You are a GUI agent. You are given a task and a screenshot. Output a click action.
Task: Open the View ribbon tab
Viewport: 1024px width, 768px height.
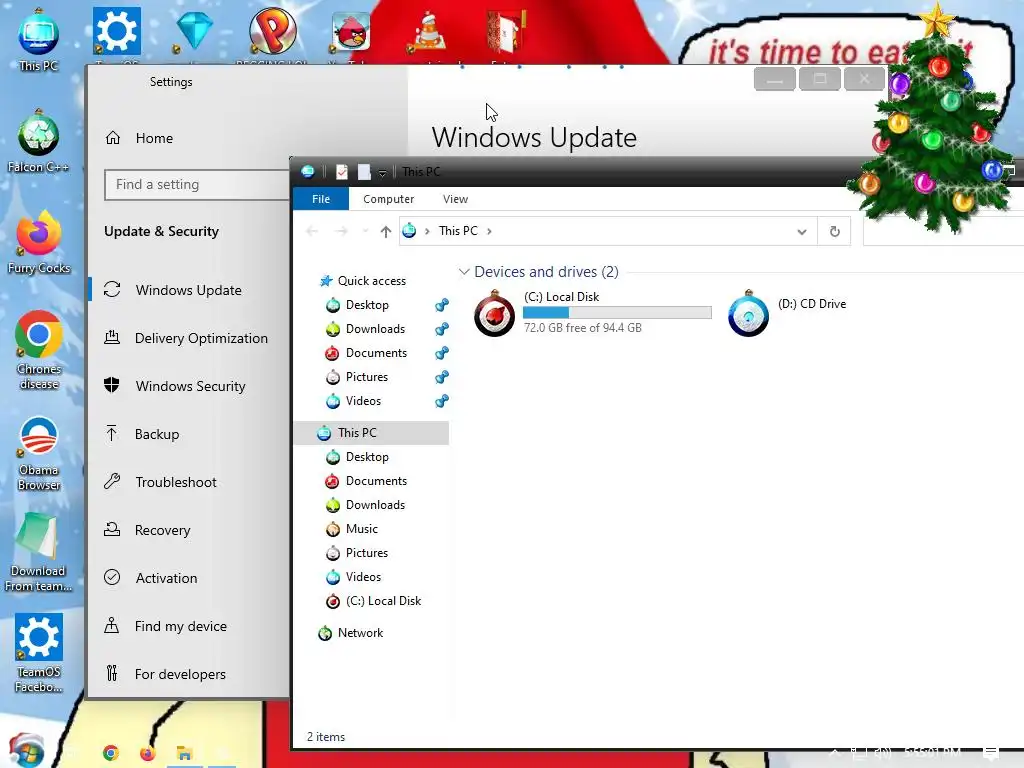click(x=455, y=199)
